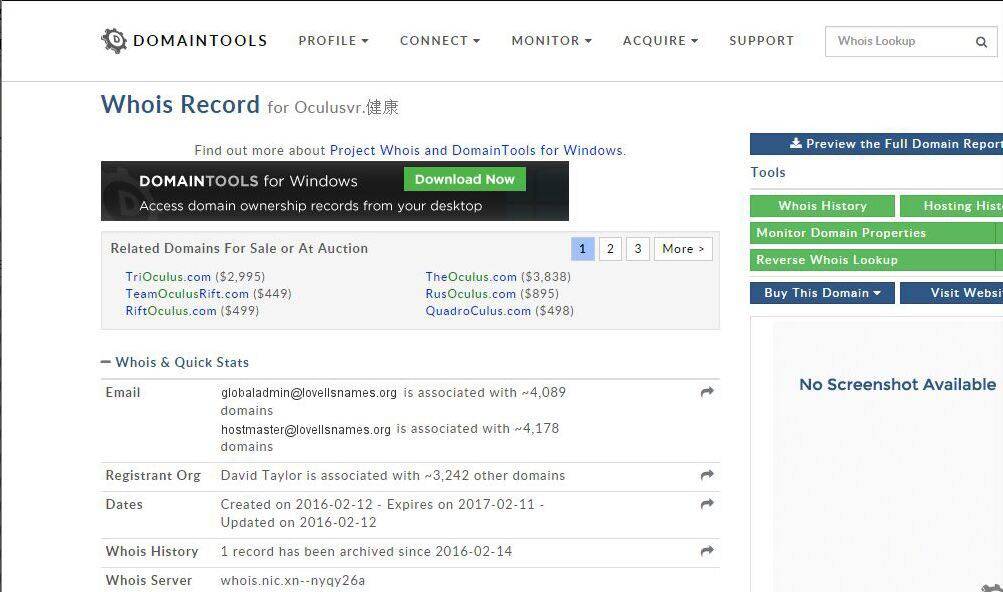Open the RiftOculus.com domain listing
This screenshot has height=592, width=1003.
pos(171,311)
